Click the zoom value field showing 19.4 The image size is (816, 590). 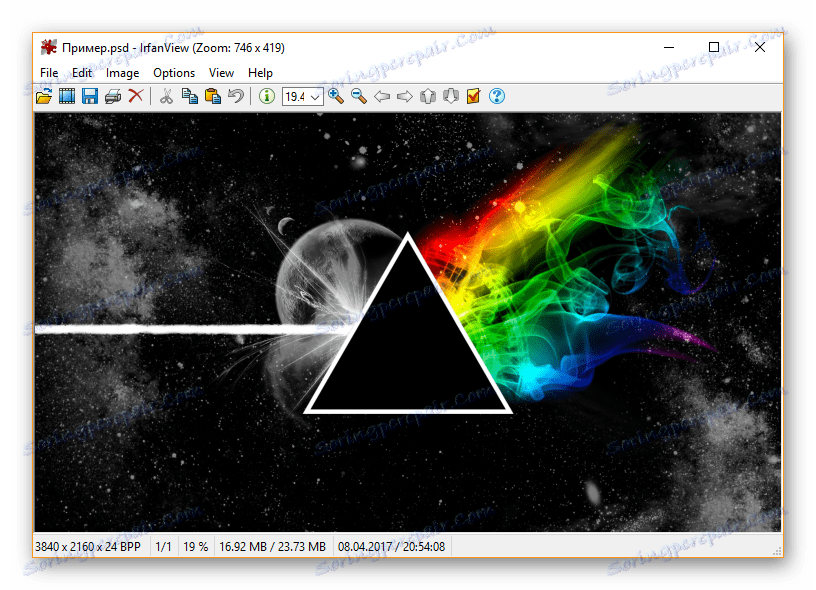[x=296, y=97]
